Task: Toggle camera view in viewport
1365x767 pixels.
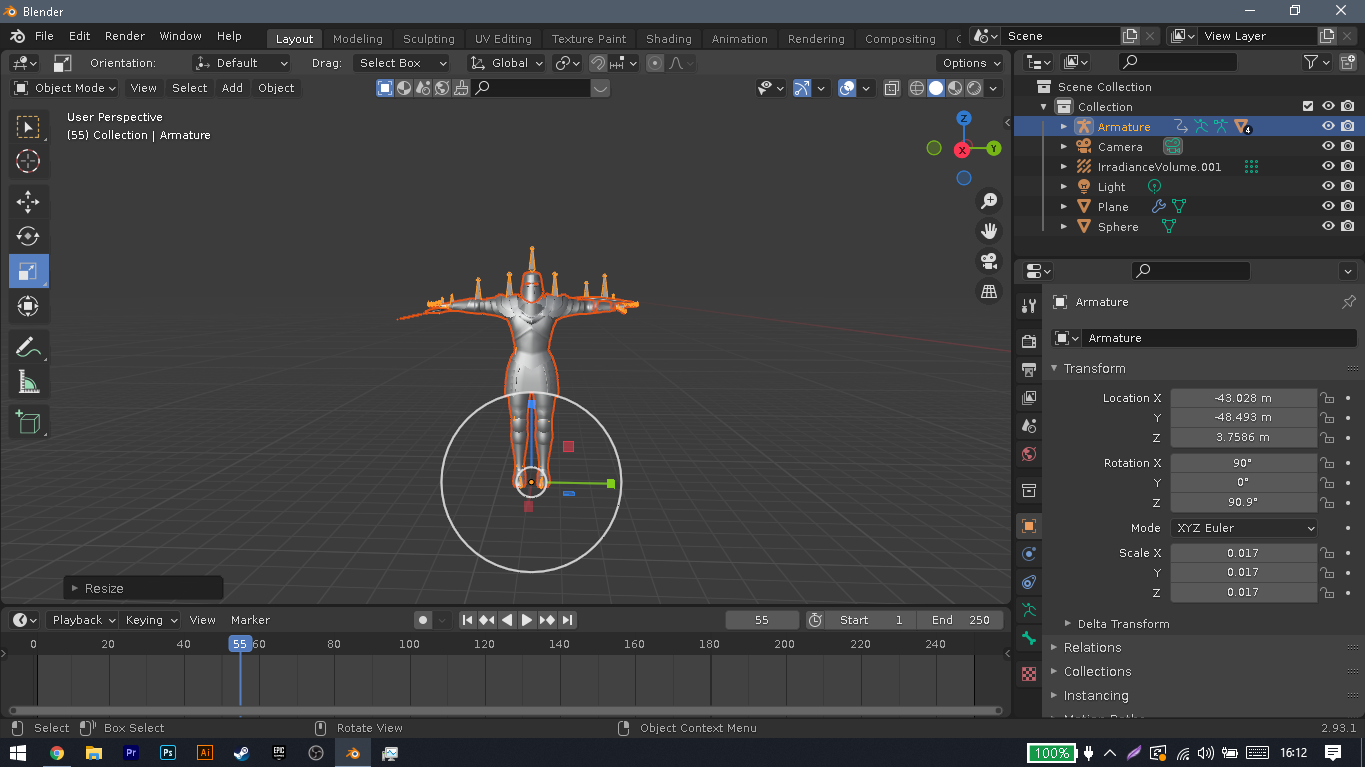Action: point(989,261)
